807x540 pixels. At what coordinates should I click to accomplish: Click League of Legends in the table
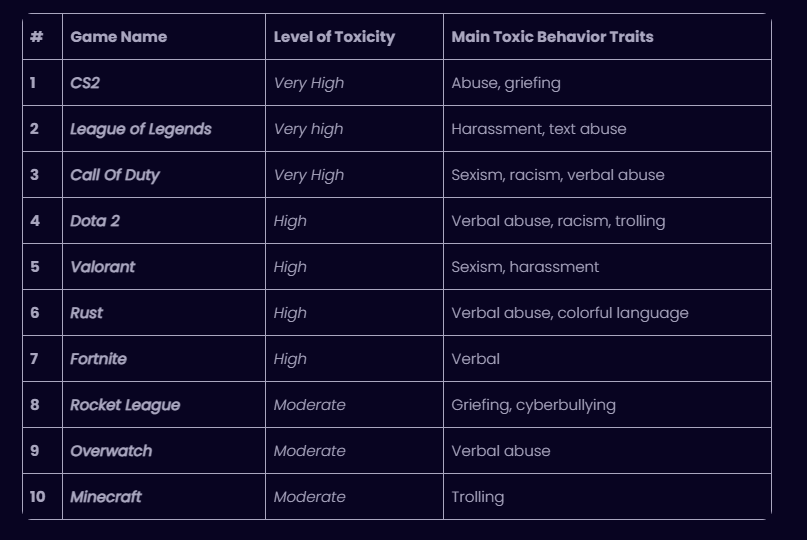pyautogui.click(x=141, y=129)
